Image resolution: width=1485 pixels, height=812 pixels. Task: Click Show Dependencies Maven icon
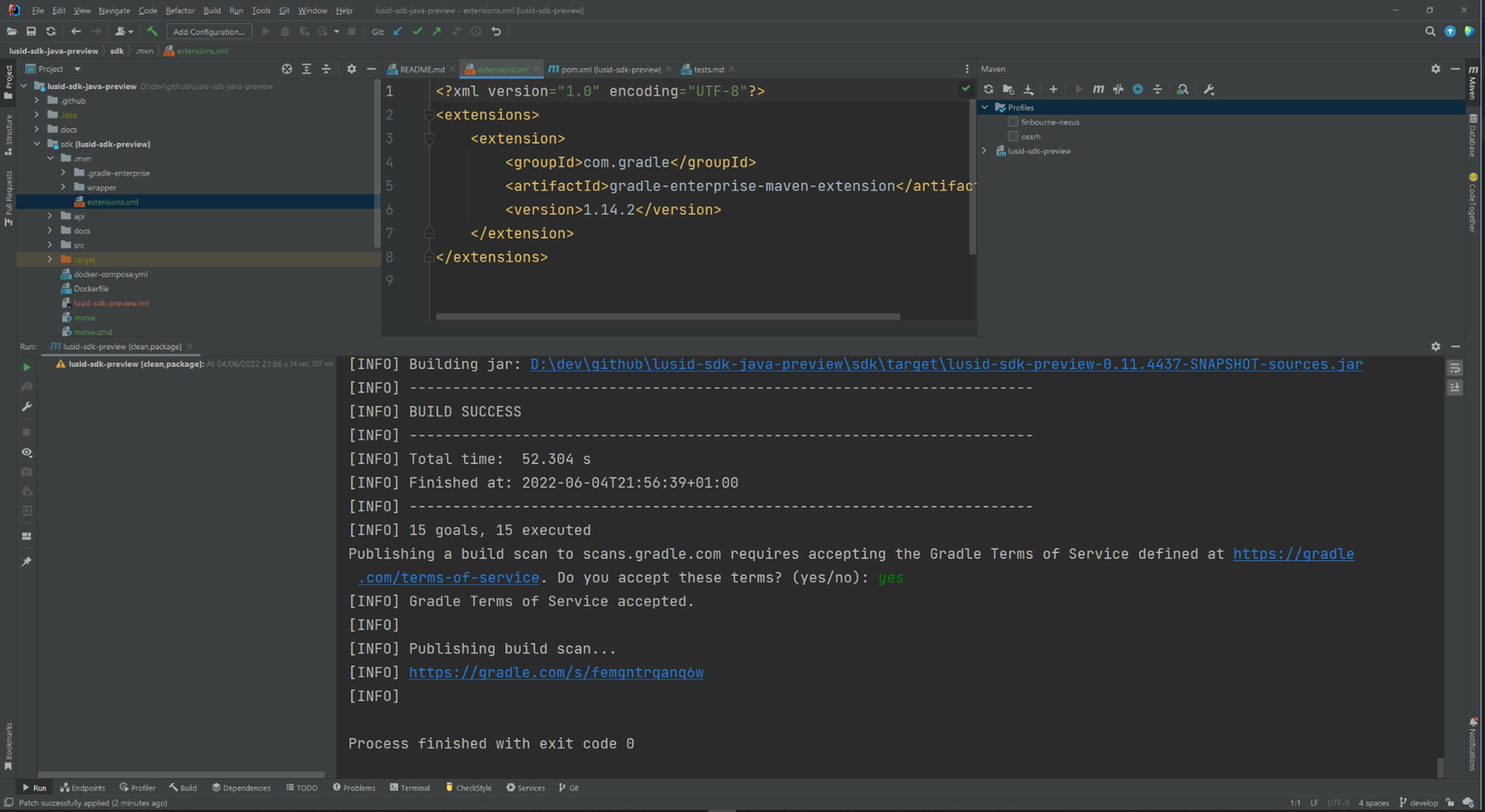1182,90
